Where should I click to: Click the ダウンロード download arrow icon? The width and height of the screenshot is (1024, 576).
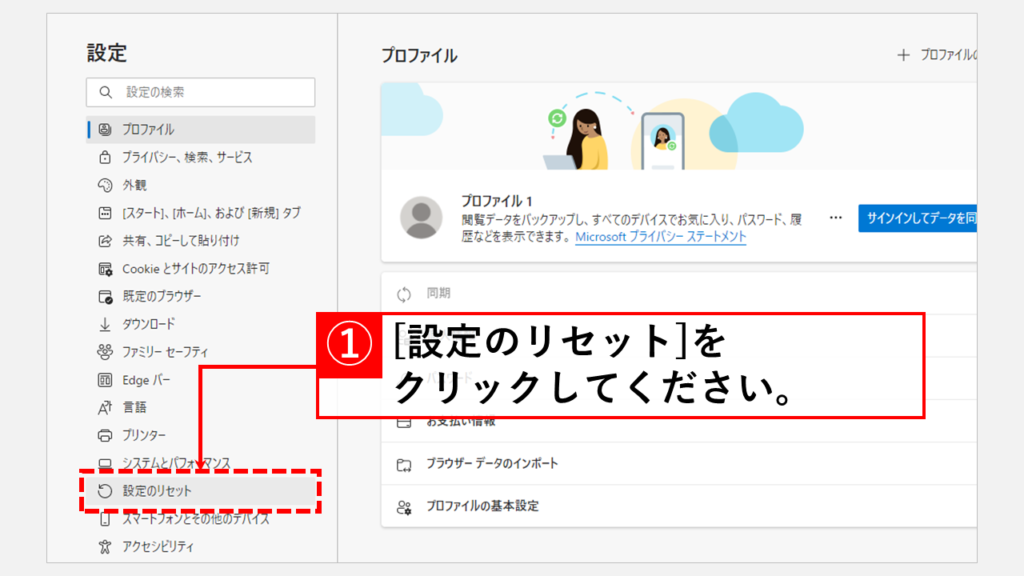[104, 324]
